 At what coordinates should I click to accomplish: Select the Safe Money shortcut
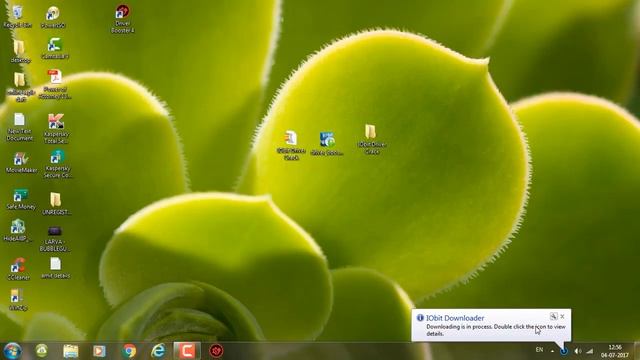[21, 199]
